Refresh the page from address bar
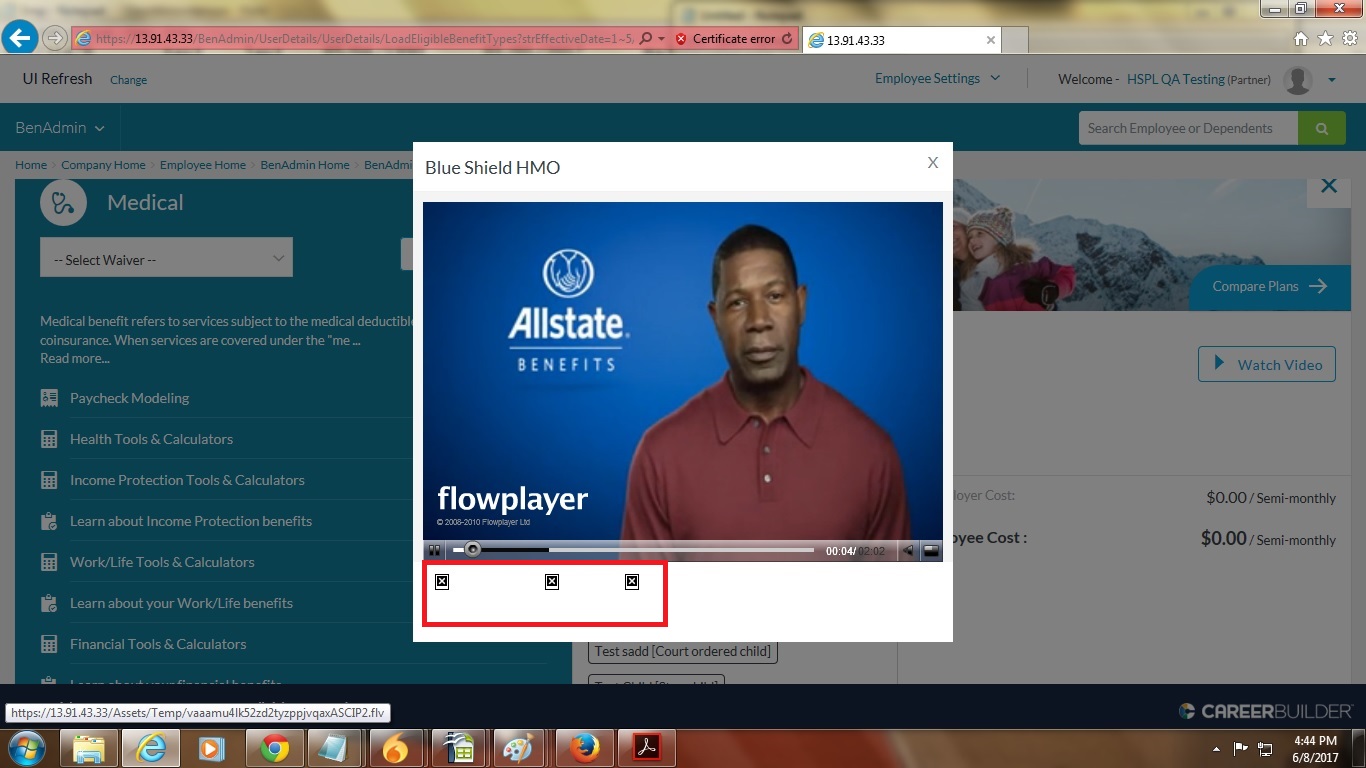Viewport: 1366px width, 768px height. [788, 39]
